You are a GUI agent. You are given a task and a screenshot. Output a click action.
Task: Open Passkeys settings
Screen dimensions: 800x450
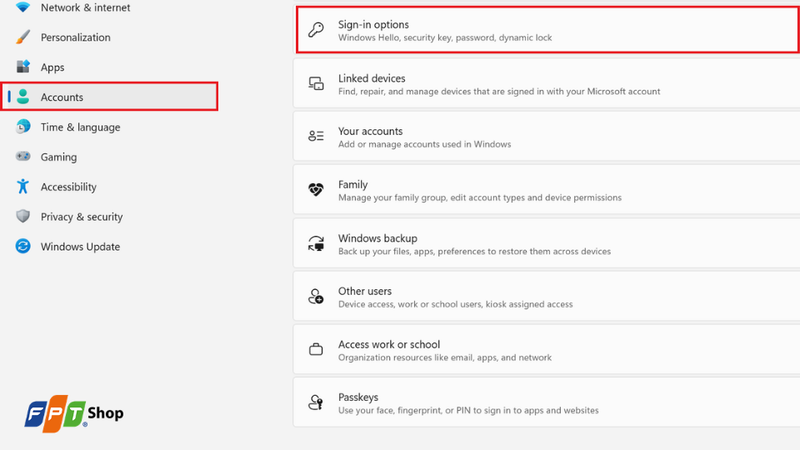pos(546,403)
